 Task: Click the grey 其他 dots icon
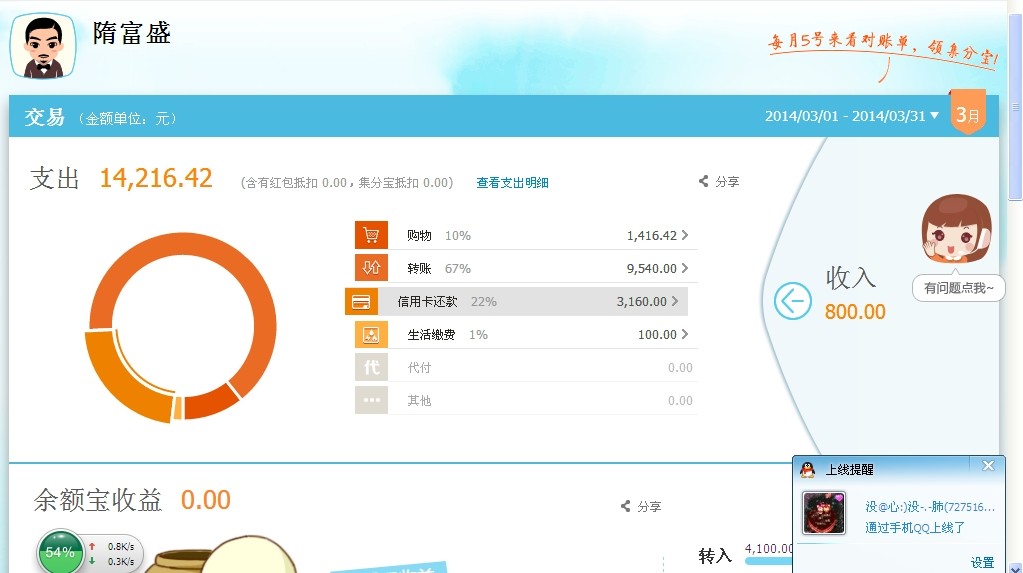[371, 400]
